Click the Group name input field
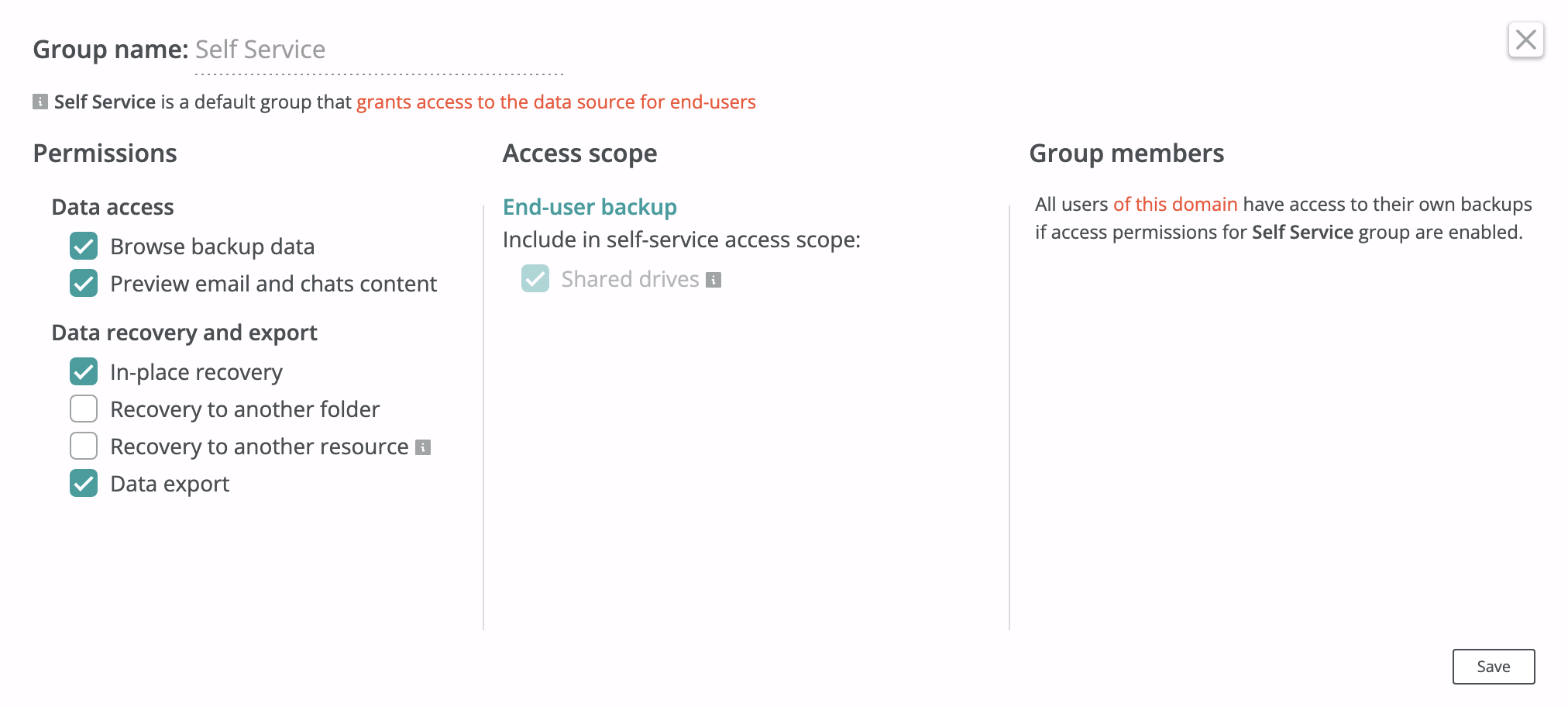 [x=379, y=51]
